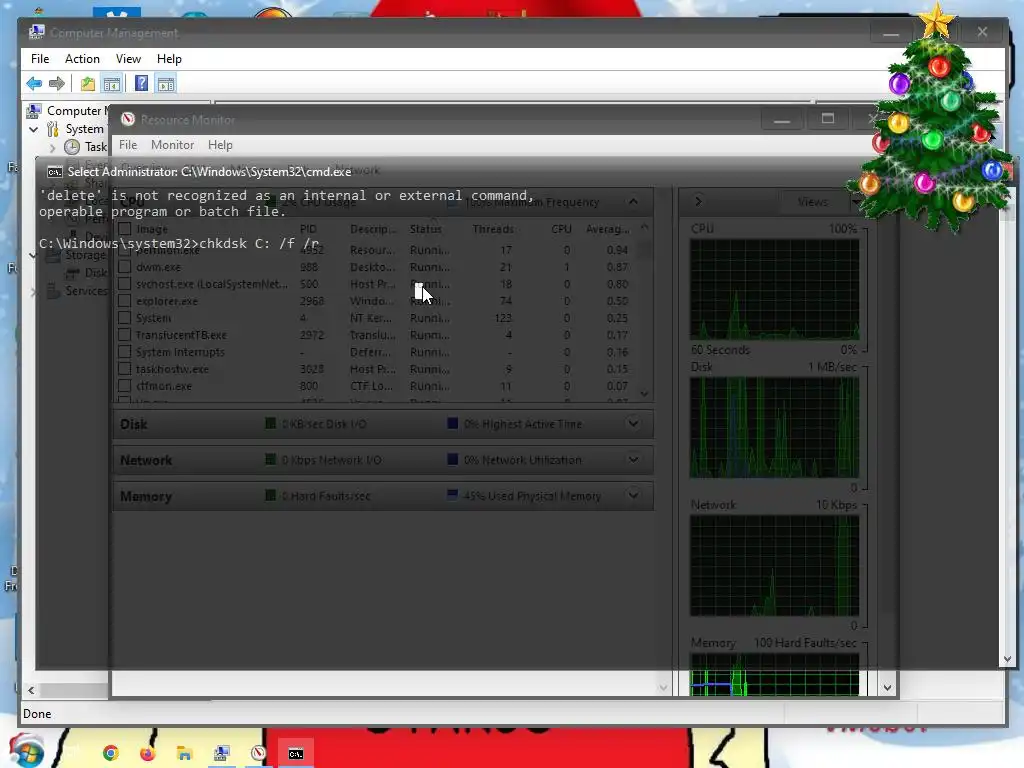Select the Task Scheduler clock icon
The image size is (1024, 768).
point(72,147)
